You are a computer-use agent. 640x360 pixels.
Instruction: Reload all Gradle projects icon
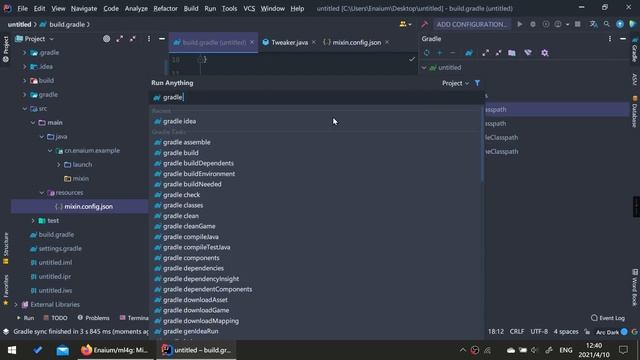(x=427, y=53)
